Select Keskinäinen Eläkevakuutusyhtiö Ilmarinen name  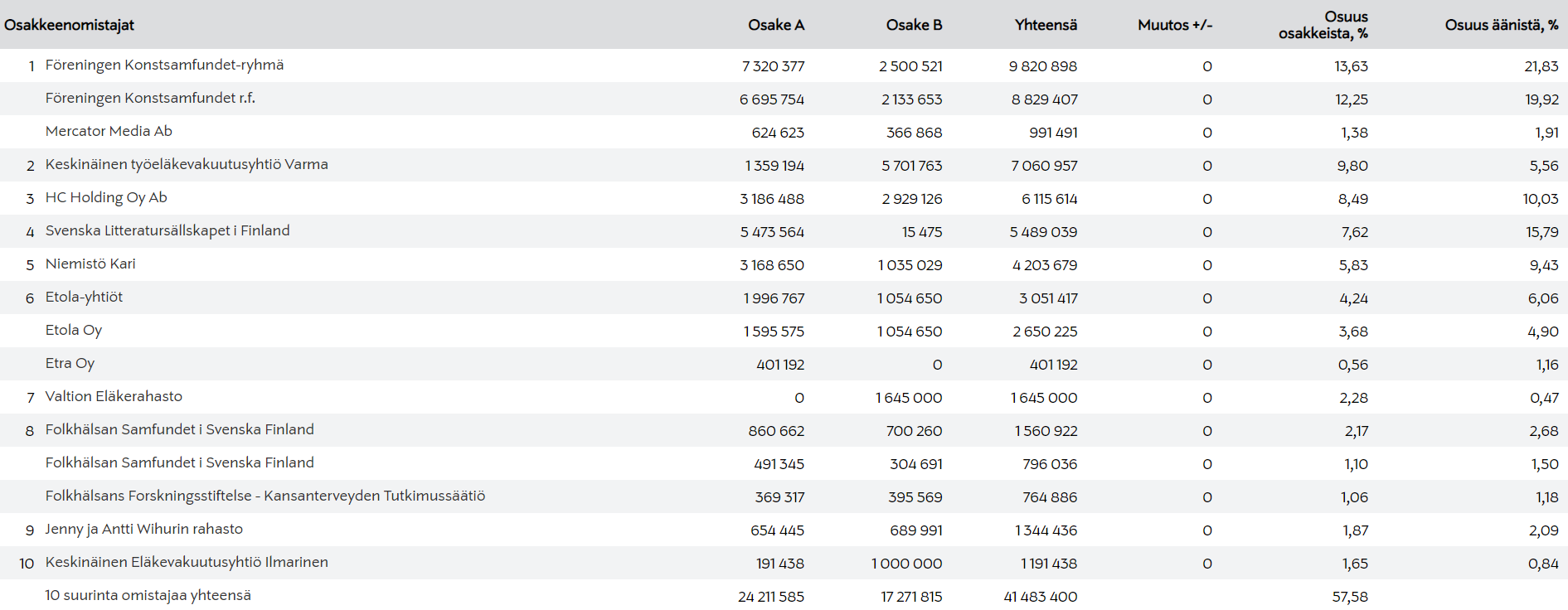pos(187,562)
